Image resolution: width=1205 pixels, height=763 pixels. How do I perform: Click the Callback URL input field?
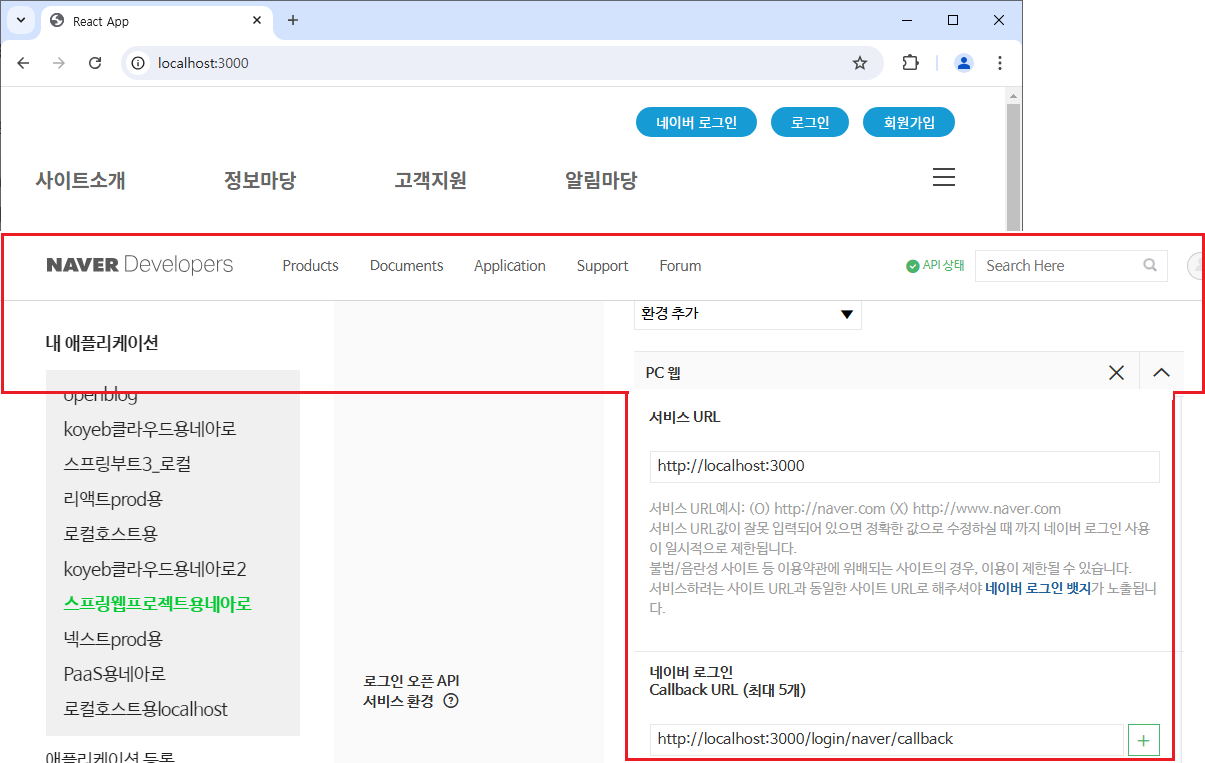coord(886,740)
